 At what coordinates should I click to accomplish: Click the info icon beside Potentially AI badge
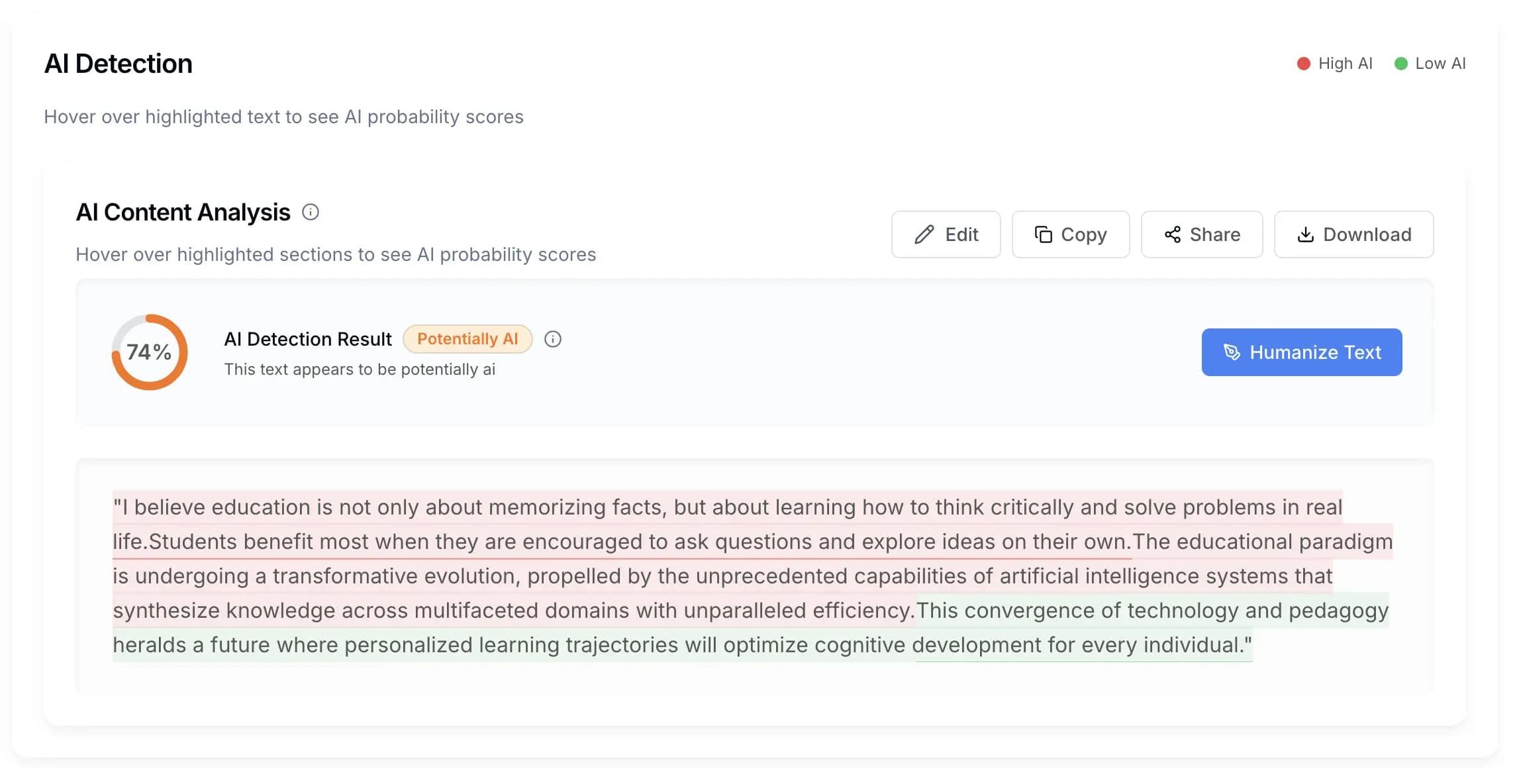(x=554, y=339)
